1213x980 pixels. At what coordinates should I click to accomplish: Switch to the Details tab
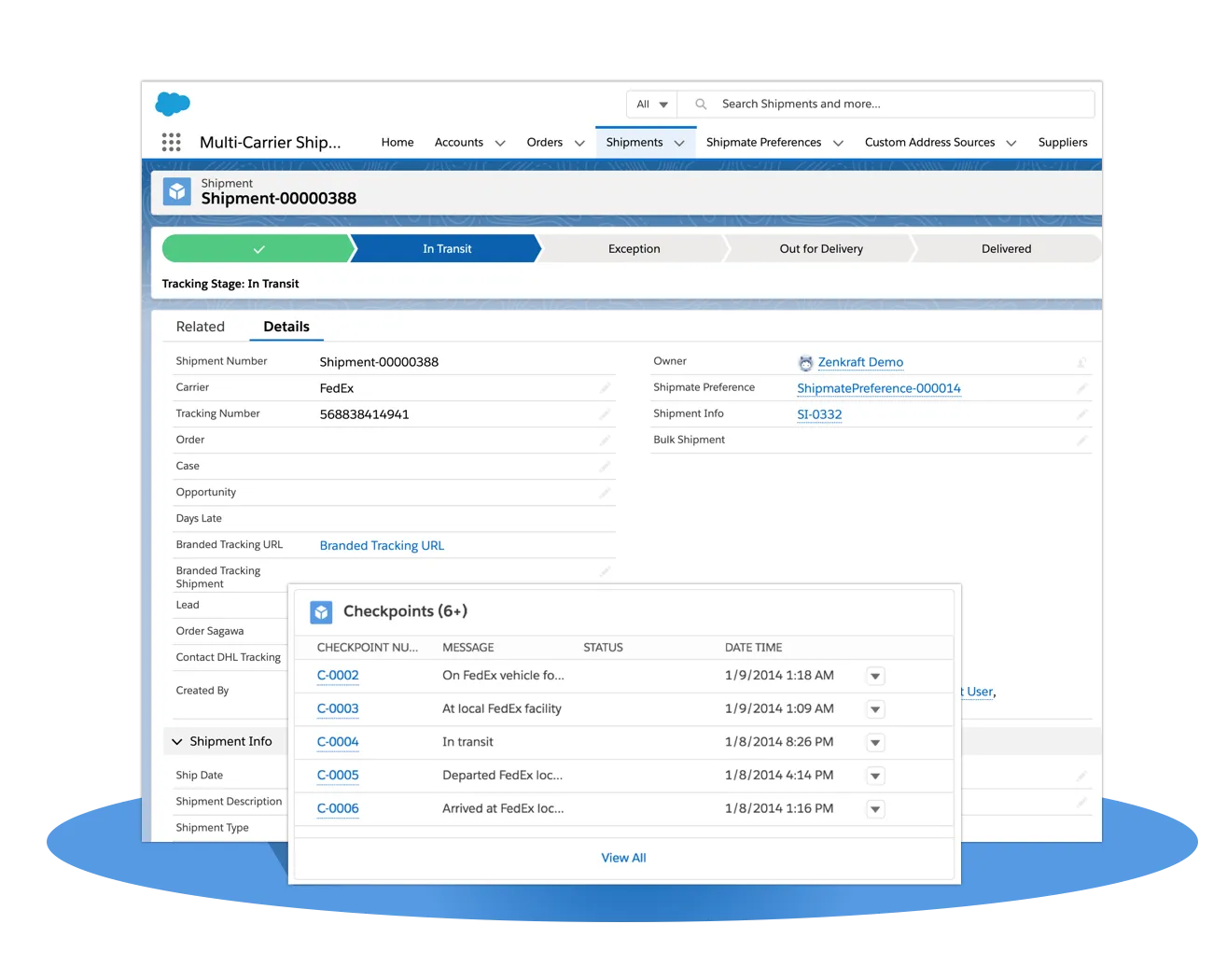(286, 327)
